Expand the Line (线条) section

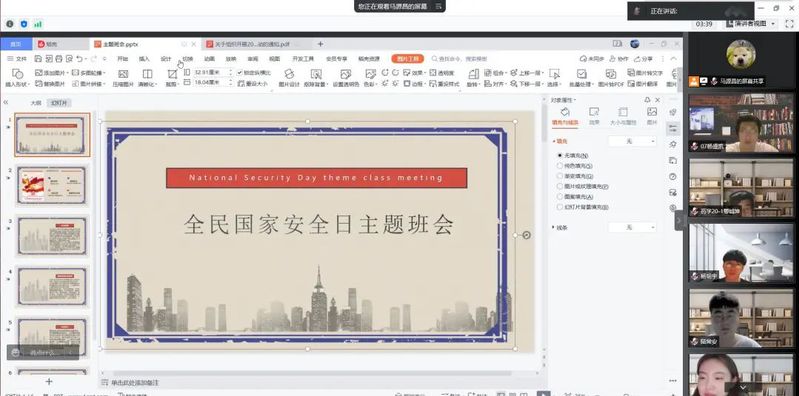(x=553, y=227)
